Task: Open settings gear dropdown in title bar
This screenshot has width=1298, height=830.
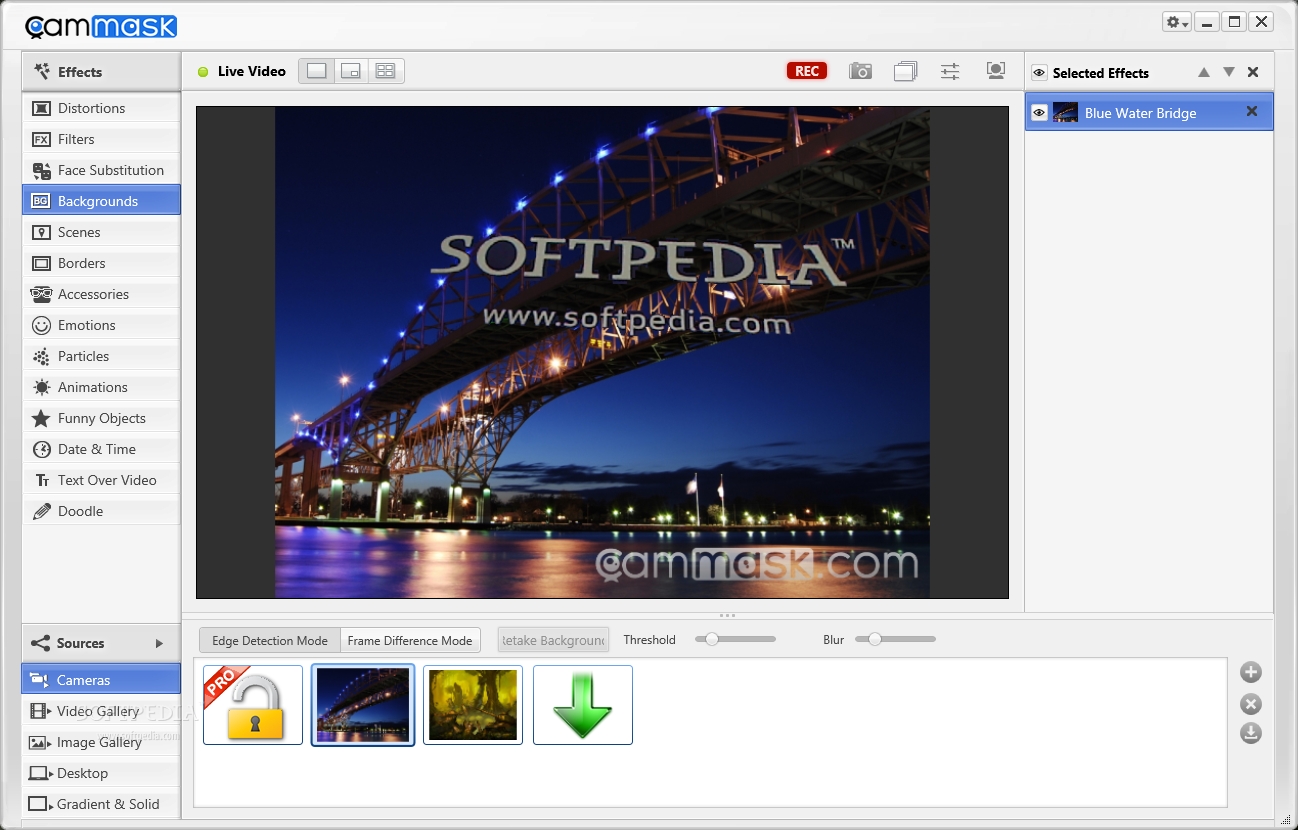Action: coord(1177,22)
